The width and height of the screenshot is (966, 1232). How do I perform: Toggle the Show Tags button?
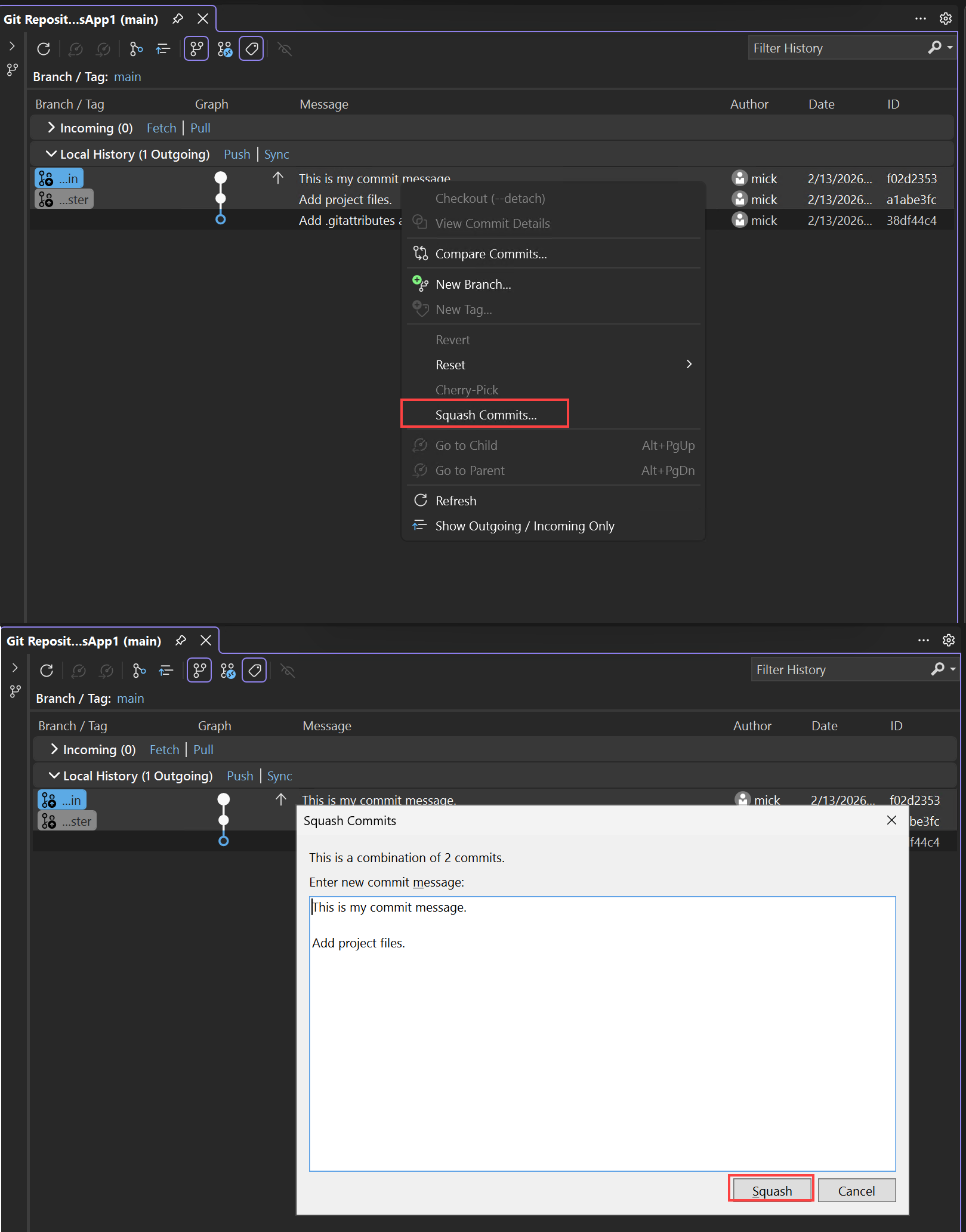251,48
